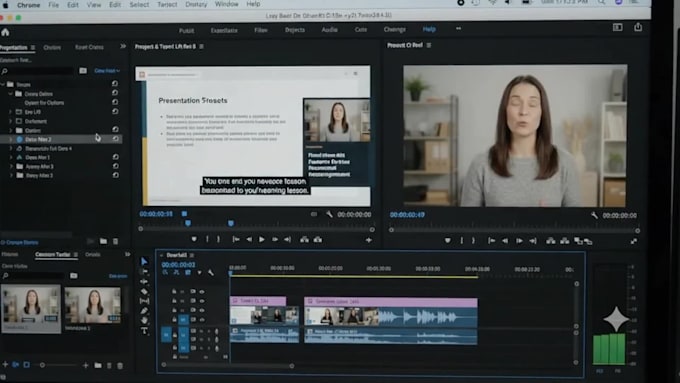Open program monitor wrench settings
The width and height of the screenshot is (680, 383).
tap(594, 215)
